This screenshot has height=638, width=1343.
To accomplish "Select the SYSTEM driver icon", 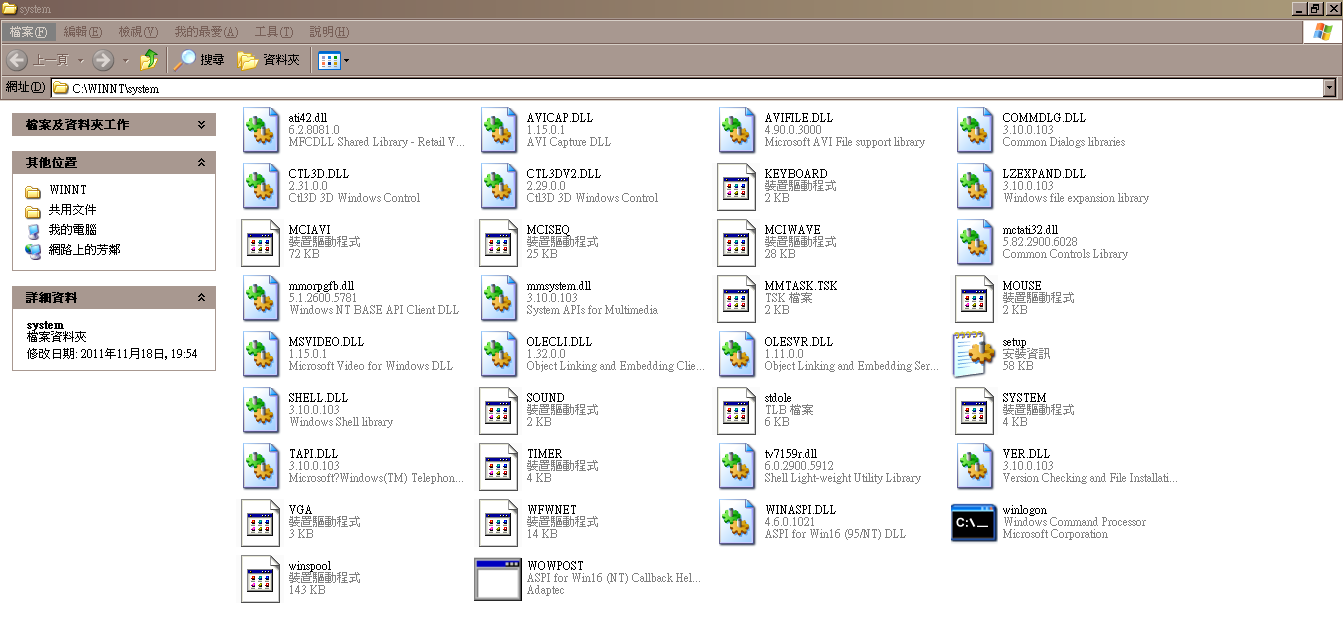I will pyautogui.click(x=975, y=410).
